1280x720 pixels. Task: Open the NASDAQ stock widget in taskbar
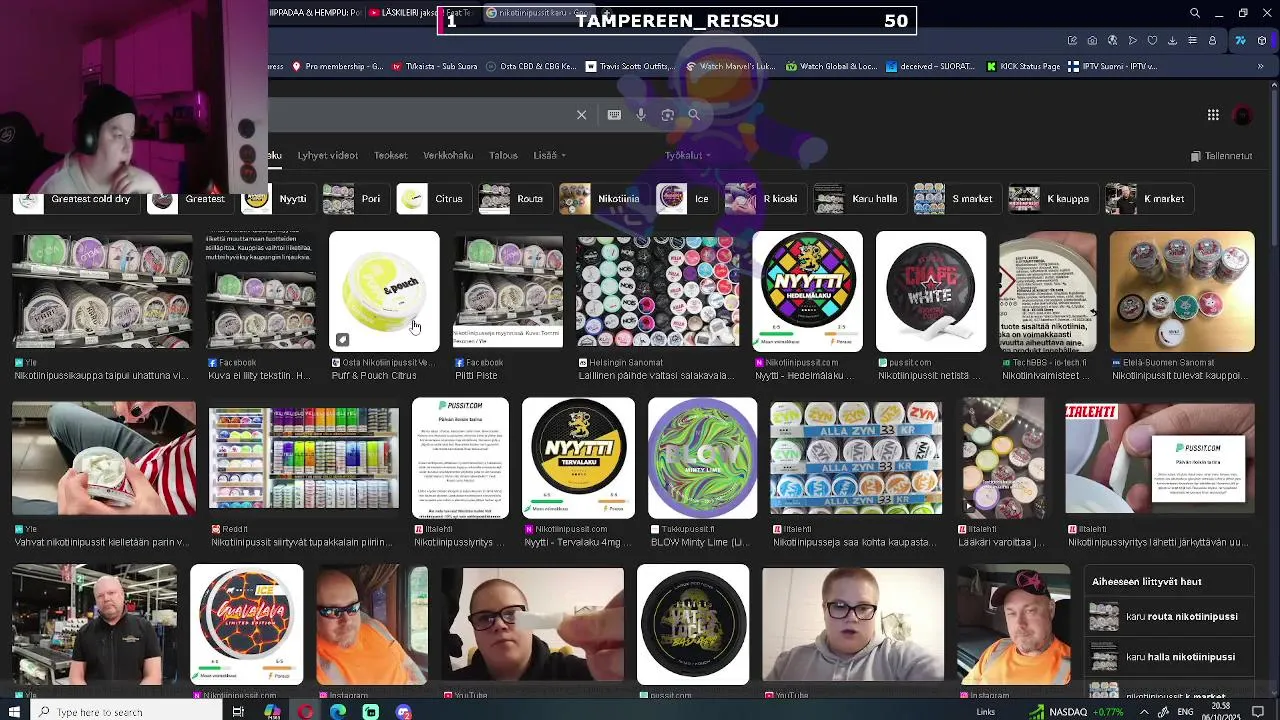tap(1078, 712)
